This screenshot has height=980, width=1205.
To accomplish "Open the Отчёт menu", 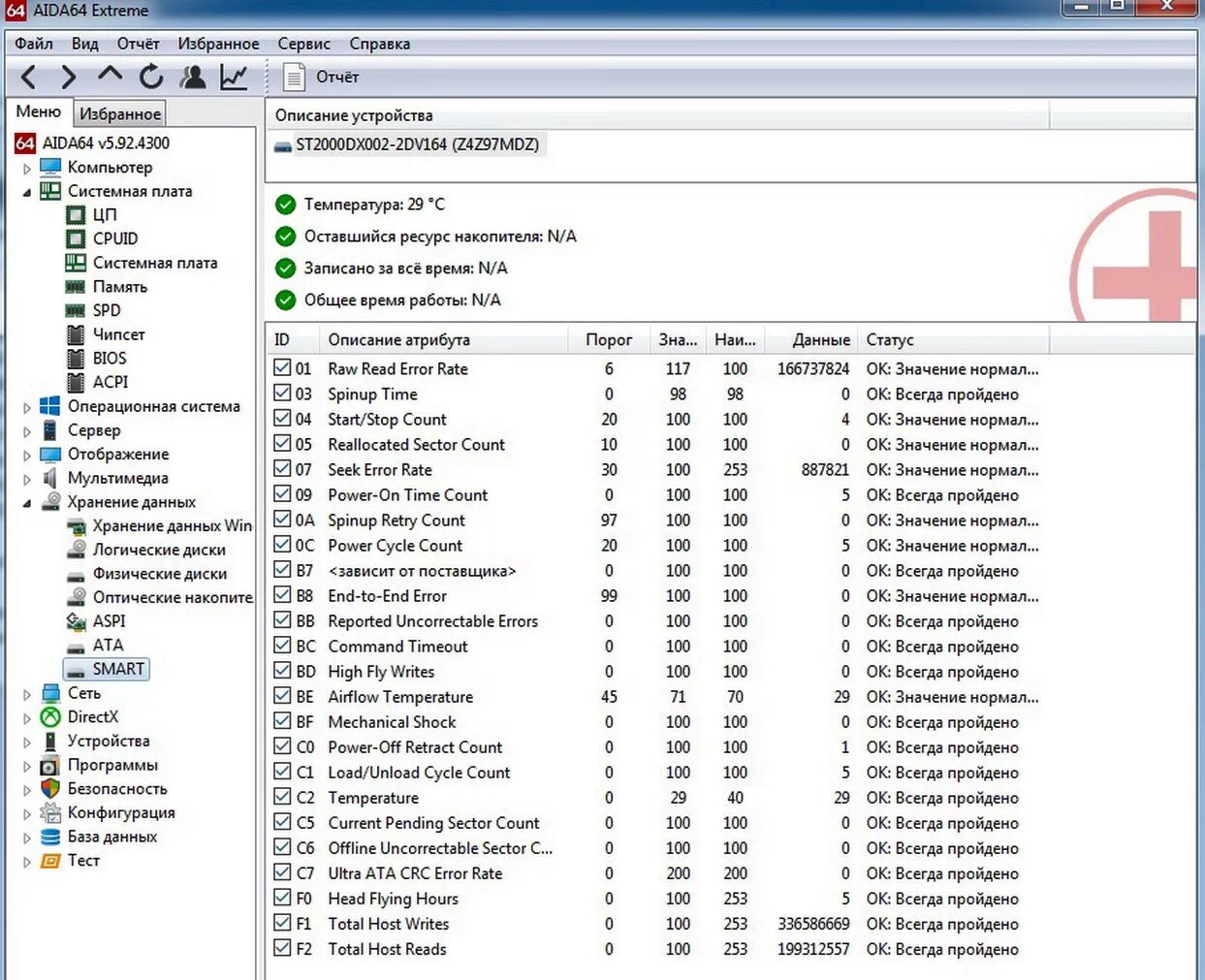I will (138, 44).
